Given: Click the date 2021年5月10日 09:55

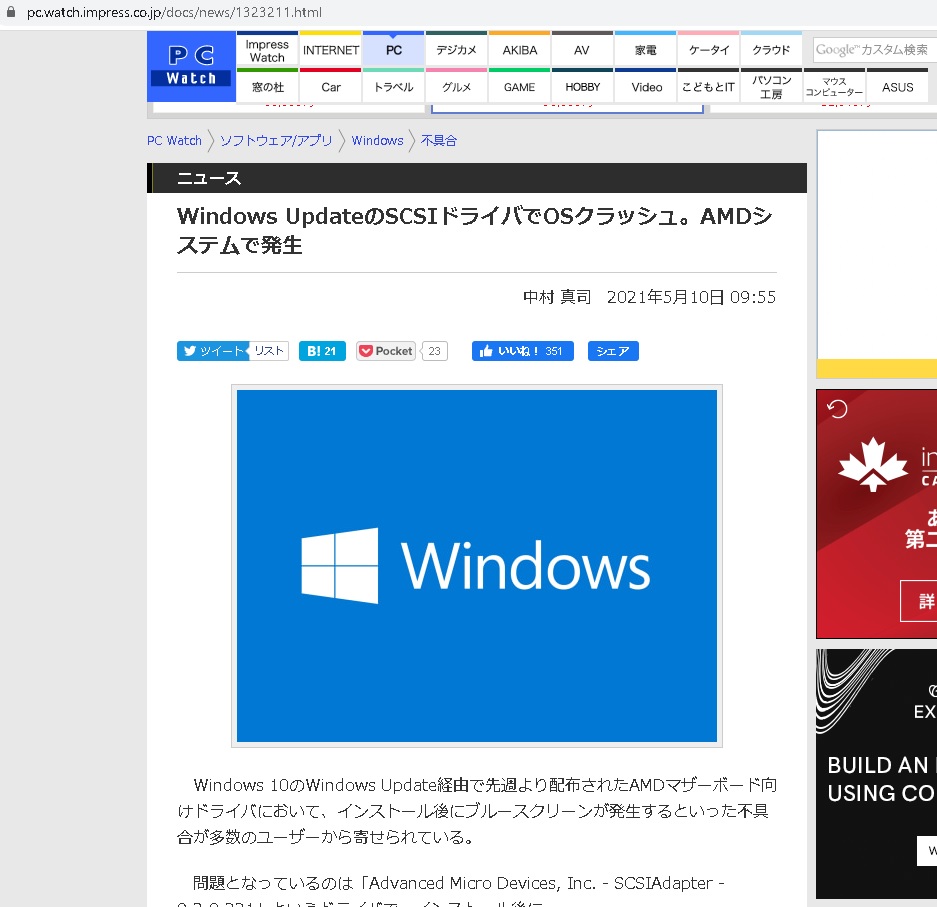Looking at the screenshot, I should point(691,297).
